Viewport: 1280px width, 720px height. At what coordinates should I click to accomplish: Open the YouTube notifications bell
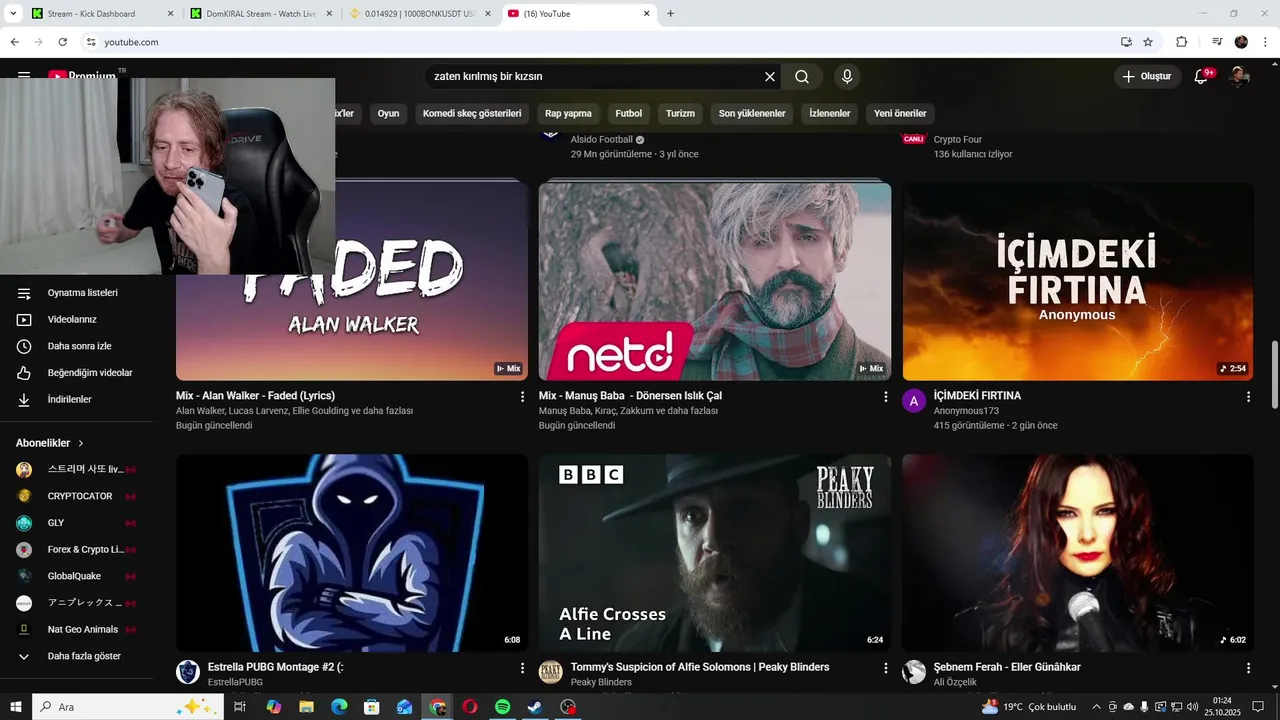1202,77
